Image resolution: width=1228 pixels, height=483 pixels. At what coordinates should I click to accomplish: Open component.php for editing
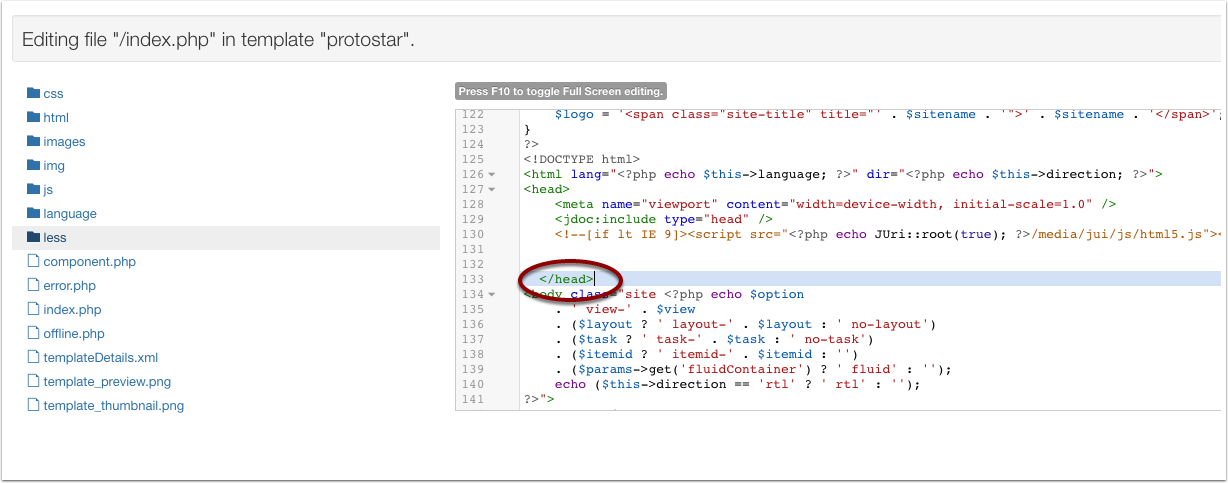coord(89,262)
